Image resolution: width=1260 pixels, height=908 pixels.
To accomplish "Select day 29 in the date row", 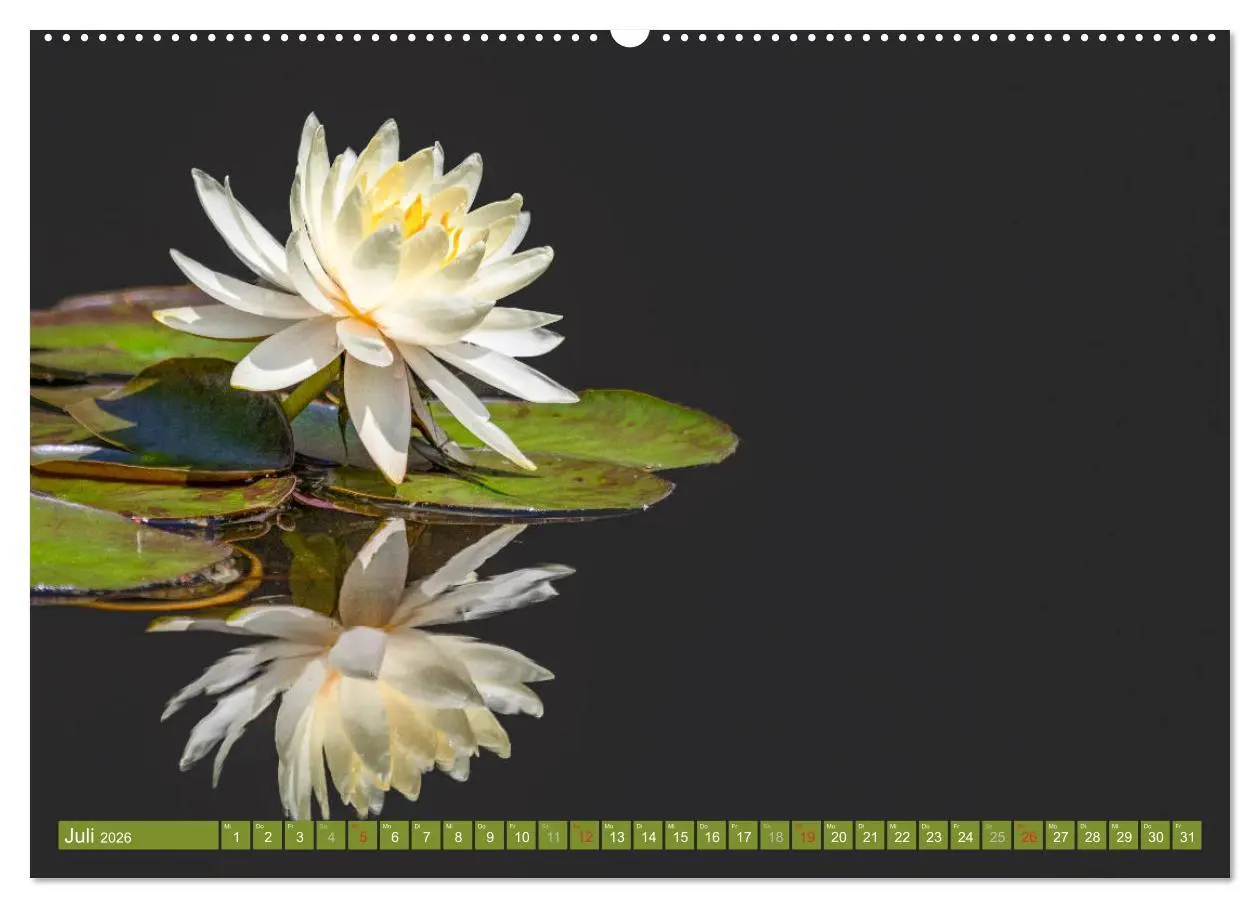I will pyautogui.click(x=1123, y=836).
